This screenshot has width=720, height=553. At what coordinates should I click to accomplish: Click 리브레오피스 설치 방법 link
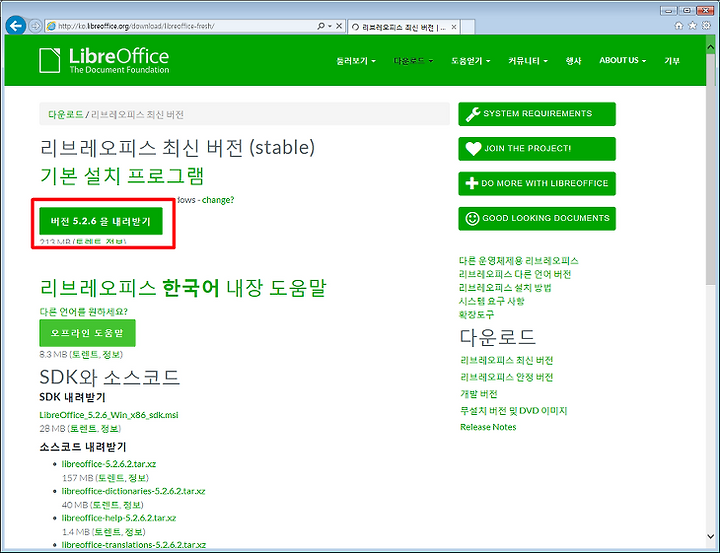[x=505, y=288]
